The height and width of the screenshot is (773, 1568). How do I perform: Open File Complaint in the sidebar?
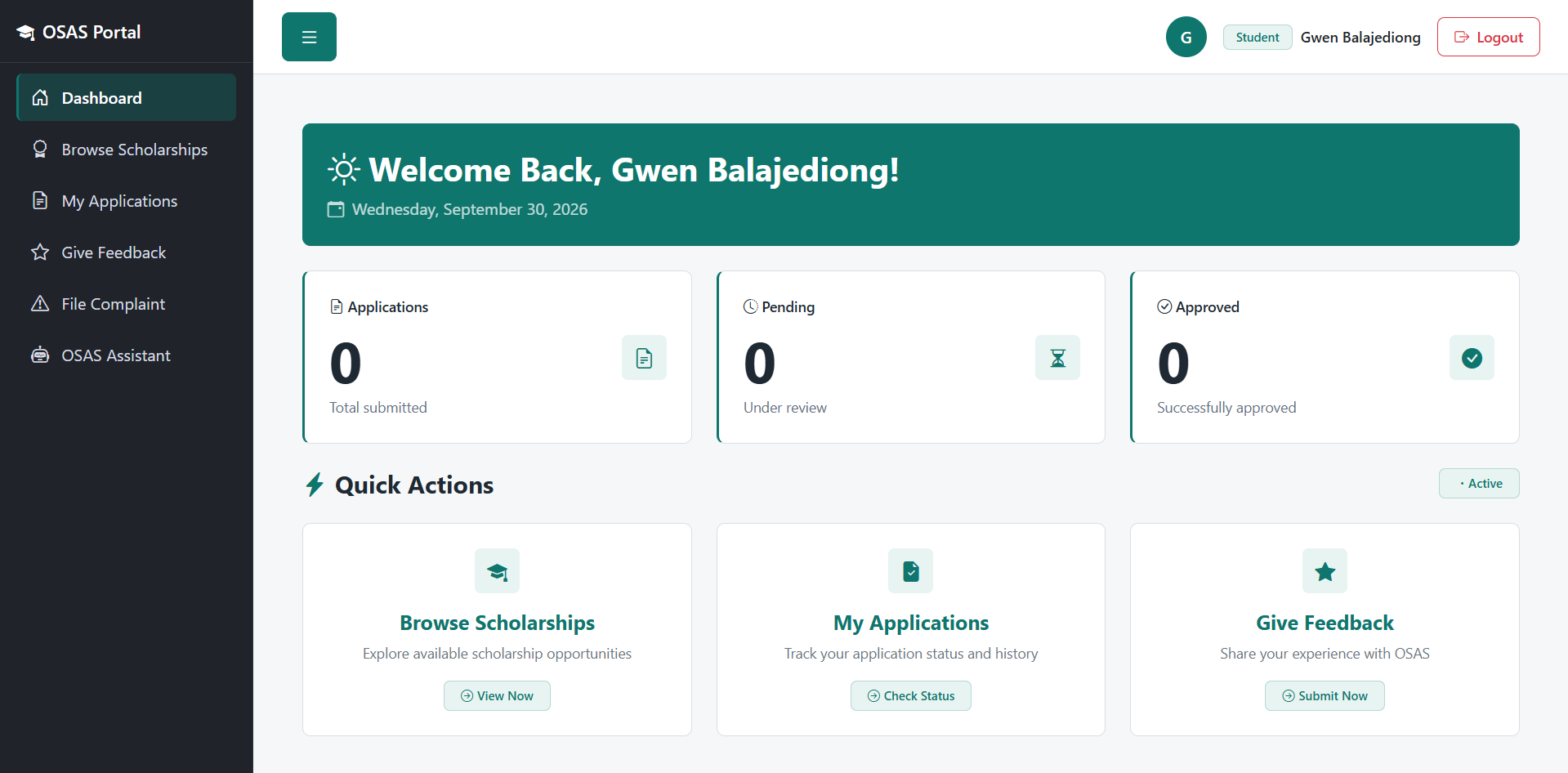click(x=126, y=304)
